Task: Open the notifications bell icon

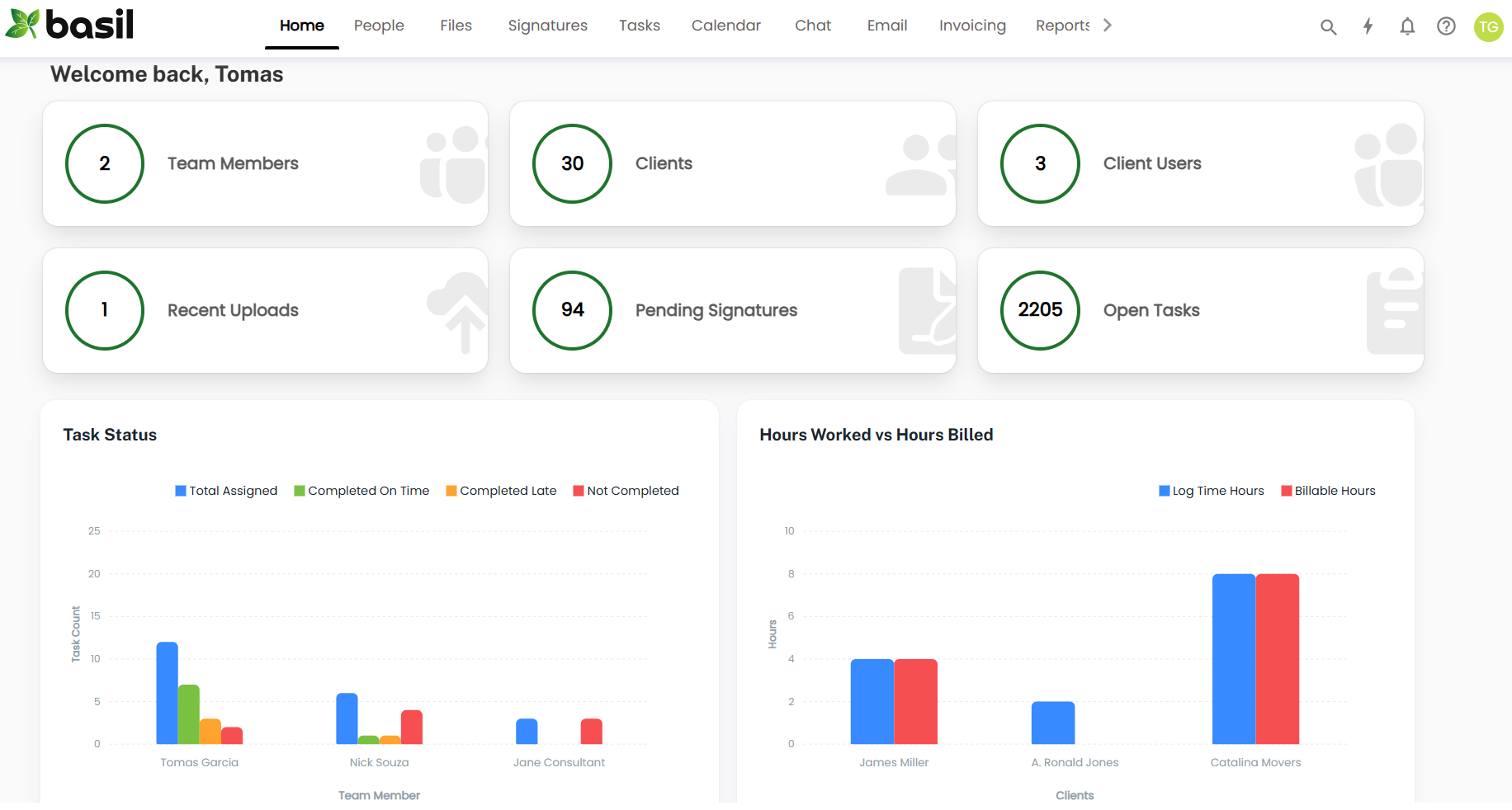Action: coord(1407,26)
